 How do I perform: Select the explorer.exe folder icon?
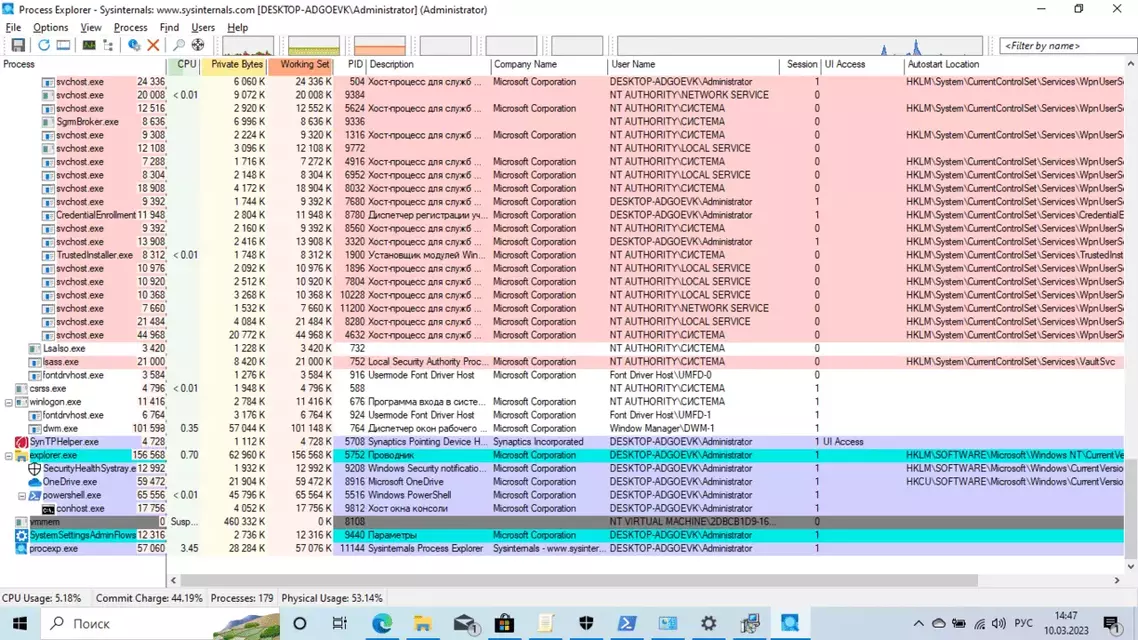point(21,456)
